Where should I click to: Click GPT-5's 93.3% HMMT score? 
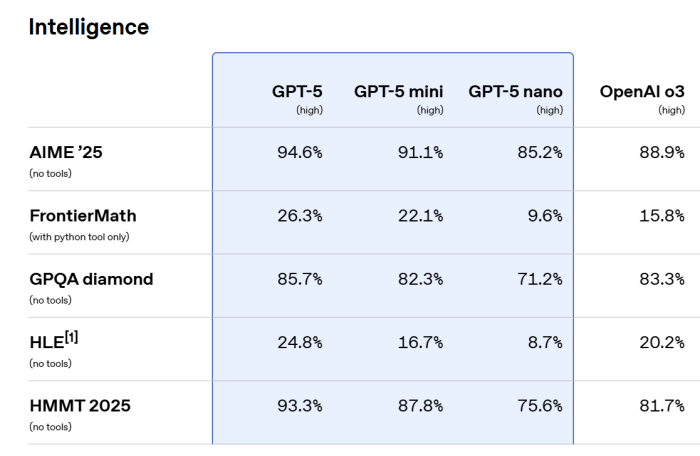(x=299, y=406)
